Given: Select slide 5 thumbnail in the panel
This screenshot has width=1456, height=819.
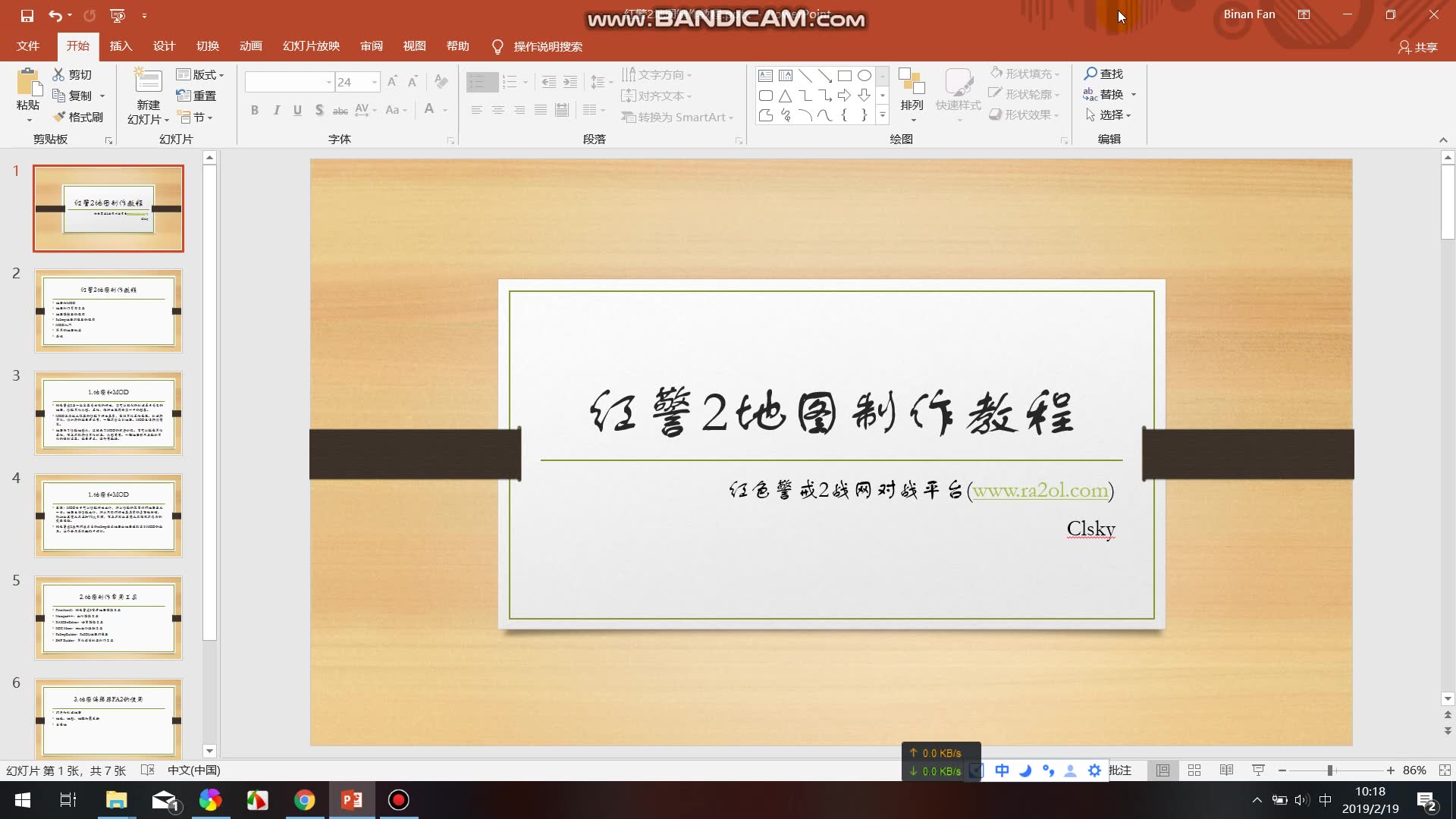Looking at the screenshot, I should (x=108, y=618).
